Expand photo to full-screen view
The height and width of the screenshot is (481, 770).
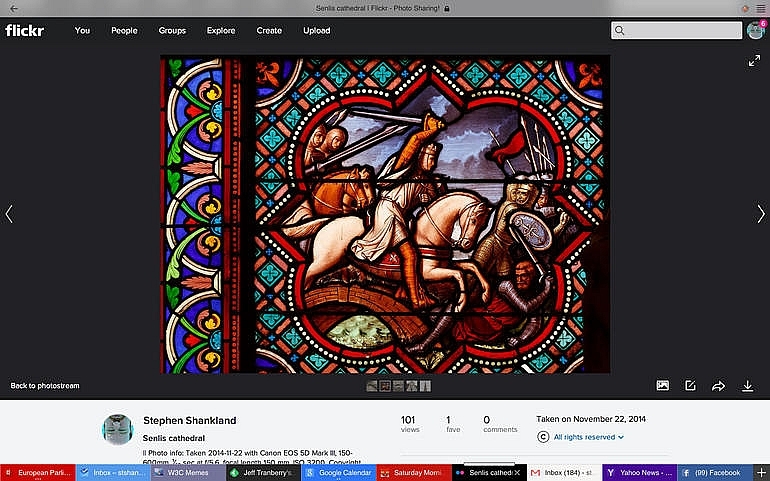754,61
